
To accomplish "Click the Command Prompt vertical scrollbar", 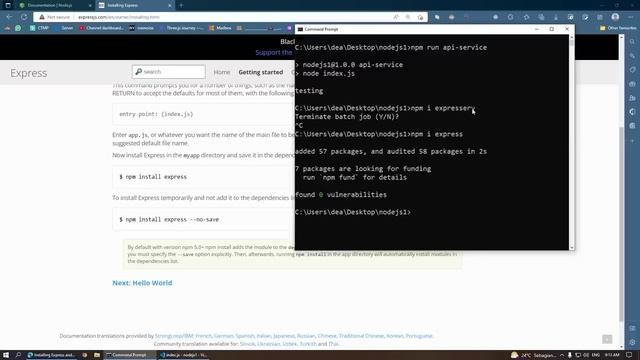I will pos(571,142).
